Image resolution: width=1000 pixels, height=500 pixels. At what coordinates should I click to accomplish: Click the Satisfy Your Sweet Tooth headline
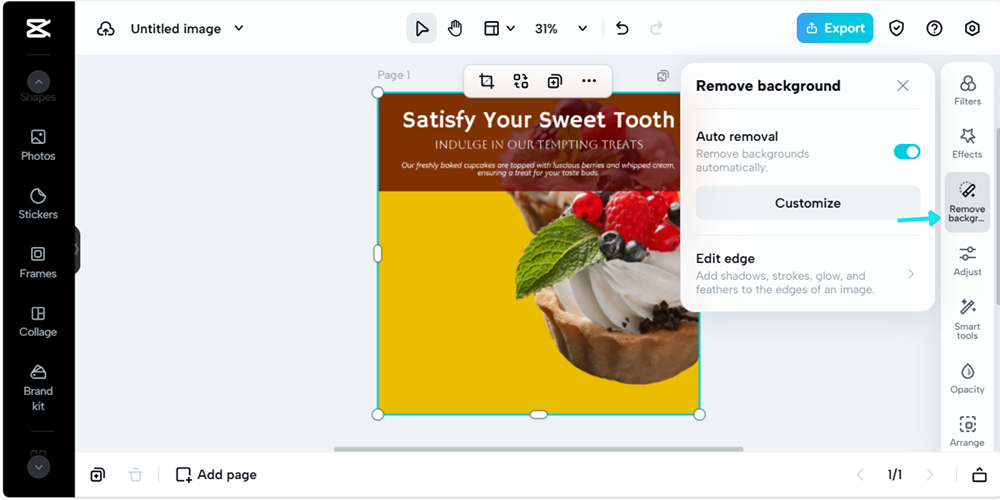click(x=538, y=120)
